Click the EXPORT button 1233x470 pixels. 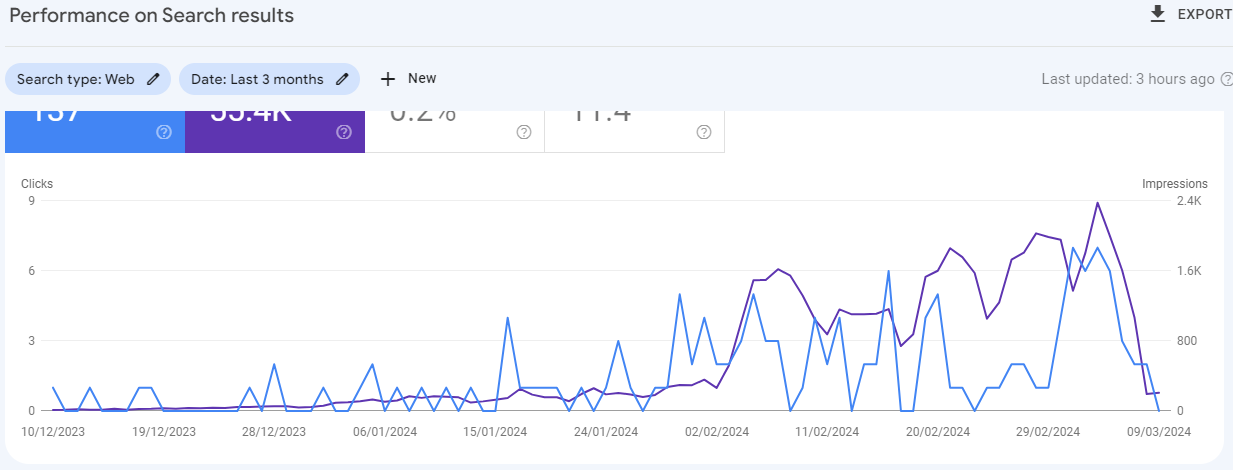[1191, 14]
